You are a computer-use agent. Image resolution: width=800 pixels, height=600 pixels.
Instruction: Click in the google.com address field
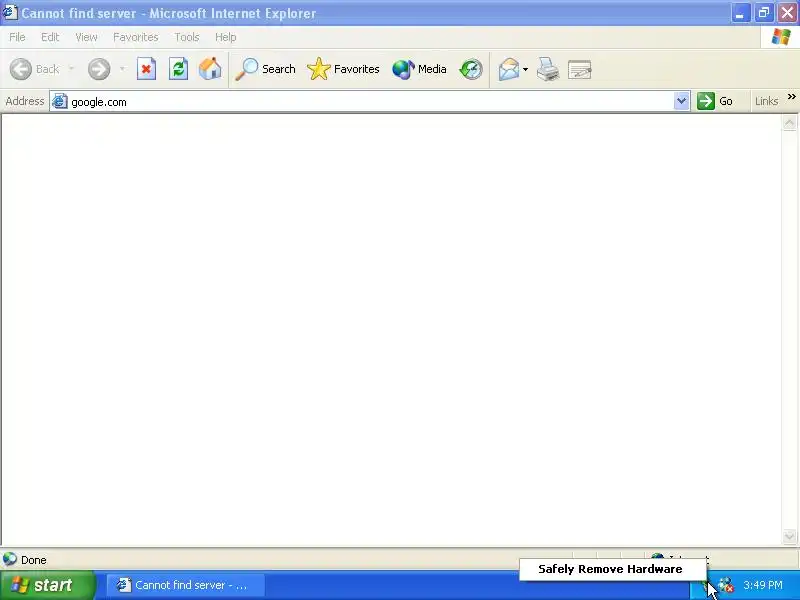370,102
